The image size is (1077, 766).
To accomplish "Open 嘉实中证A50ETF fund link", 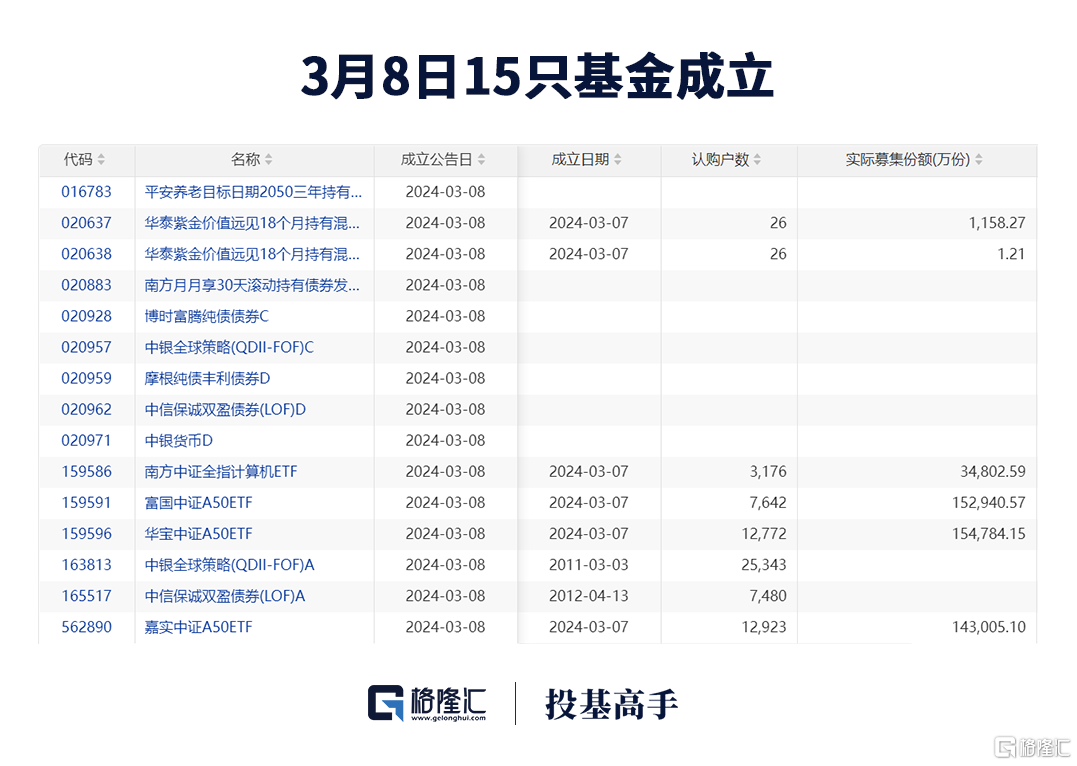I will (199, 627).
